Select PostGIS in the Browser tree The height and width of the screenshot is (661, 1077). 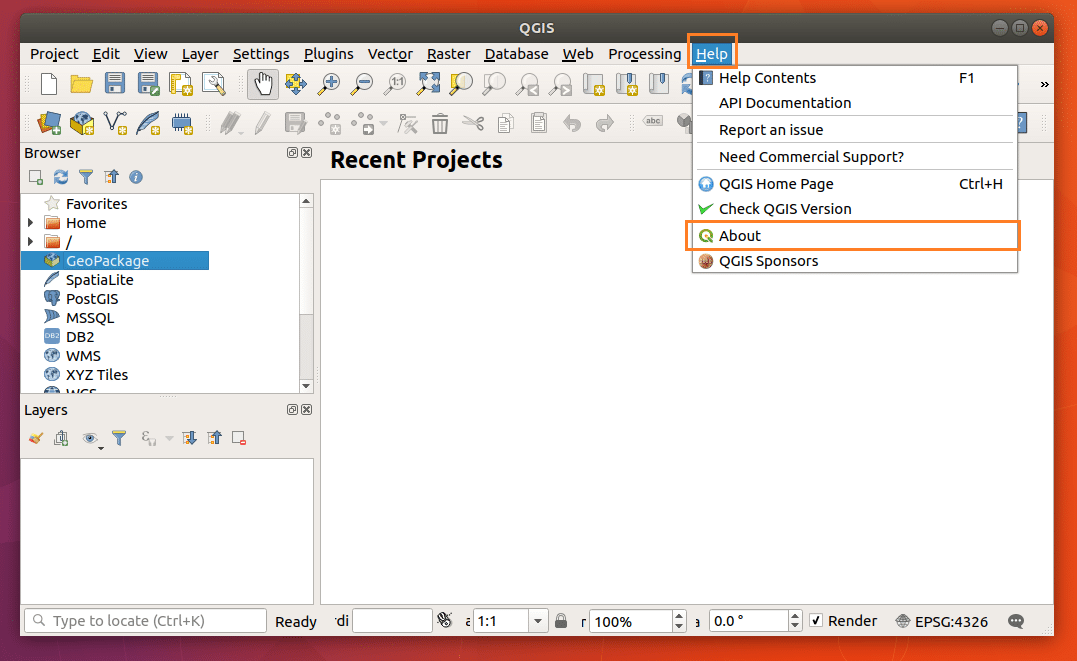click(x=92, y=299)
